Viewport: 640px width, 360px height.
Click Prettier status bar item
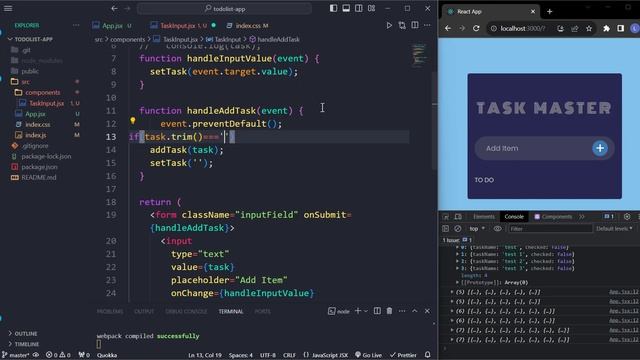click(403, 355)
